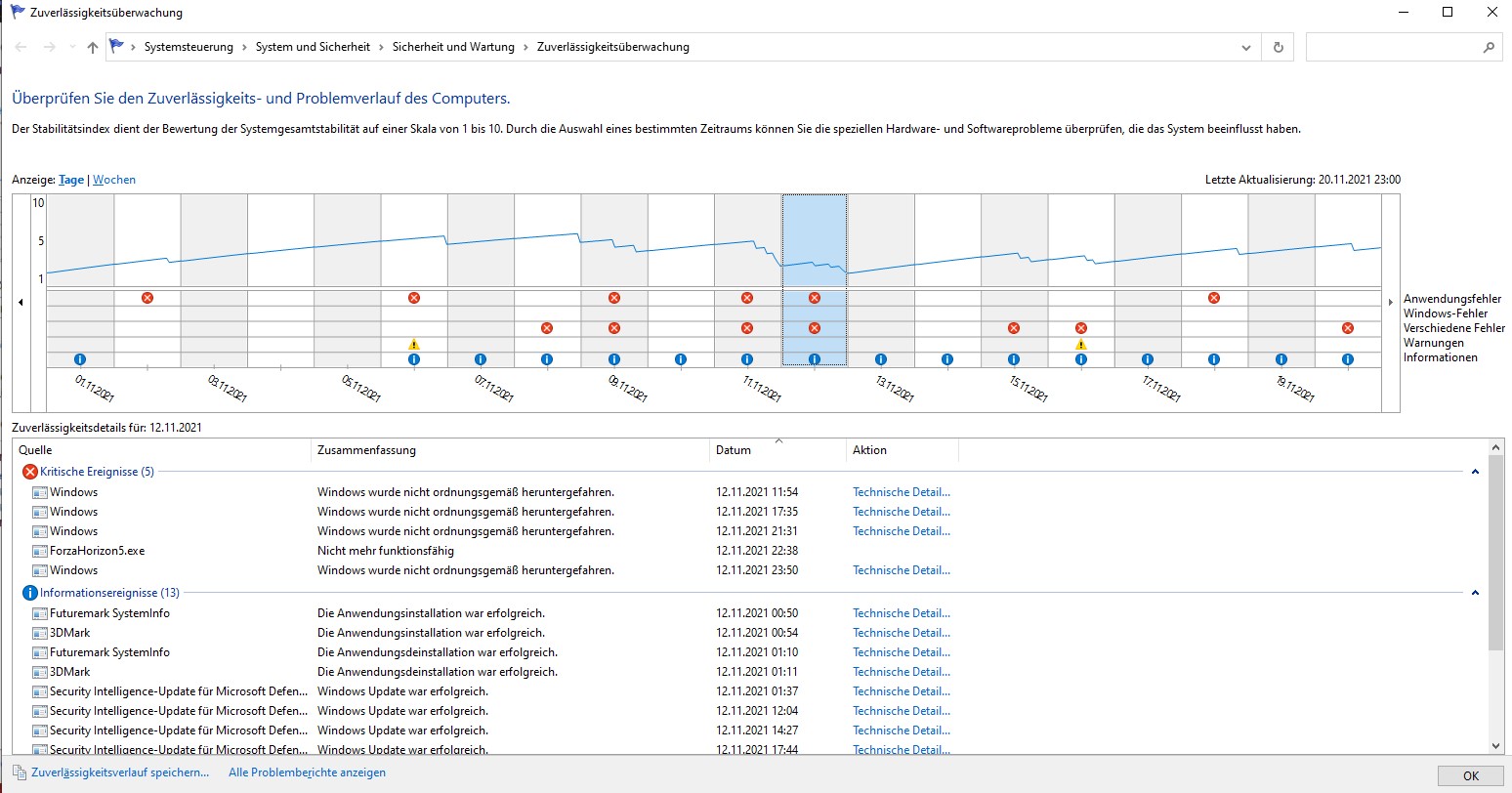Viewport: 1512px width, 793px height.
Task: Click the Verschiedene Fehler icon on 08.11.2021
Action: click(x=547, y=328)
